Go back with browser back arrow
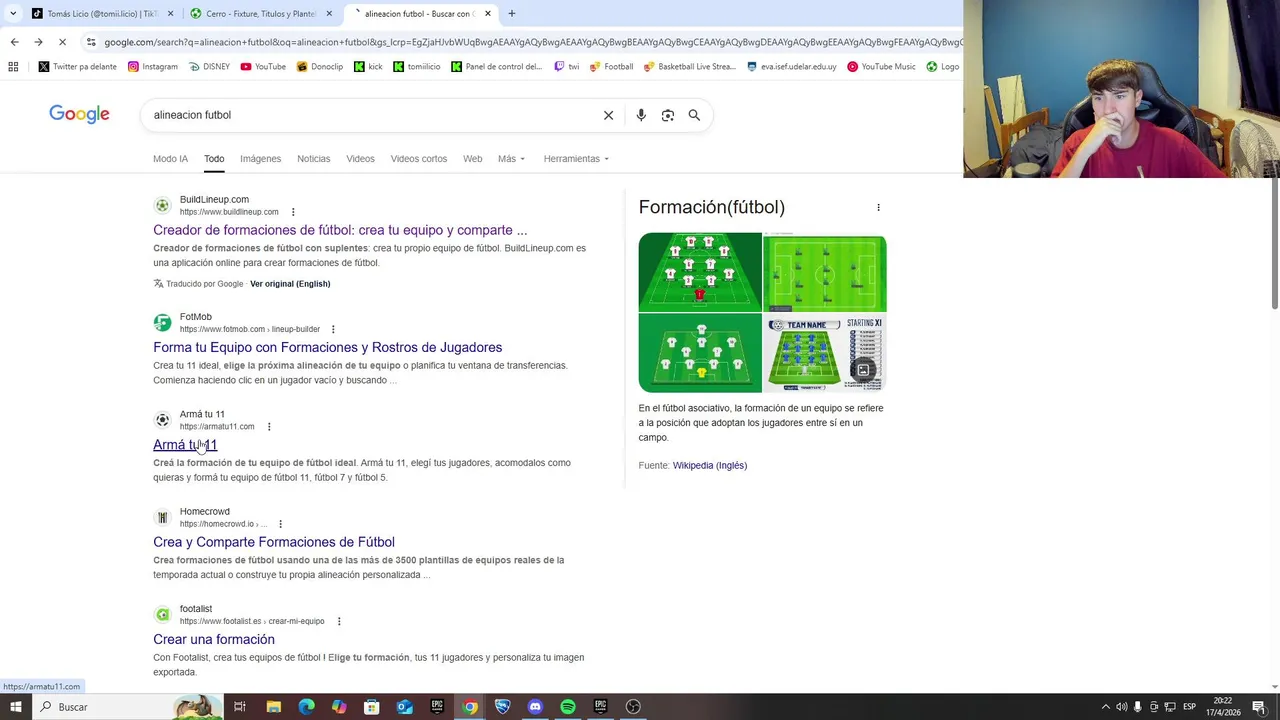 point(14,42)
